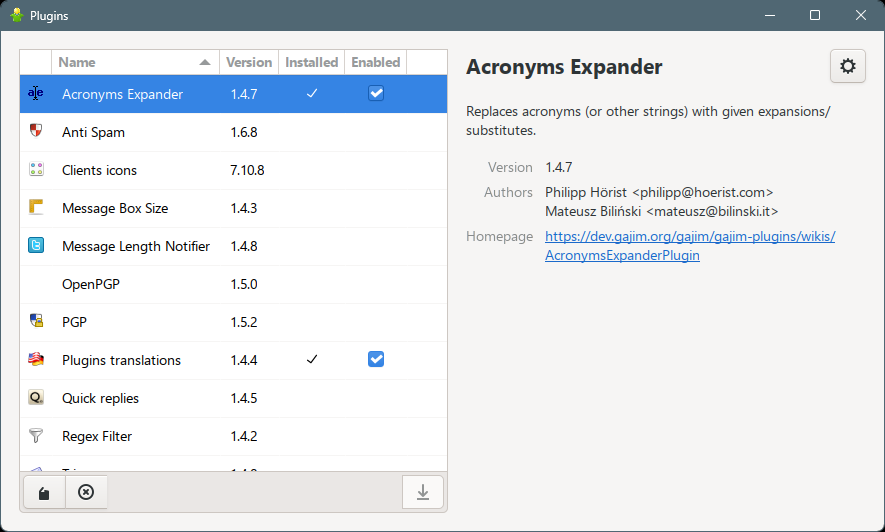The image size is (885, 532).
Task: Click the Clients icons plugin icon
Action: point(36,170)
